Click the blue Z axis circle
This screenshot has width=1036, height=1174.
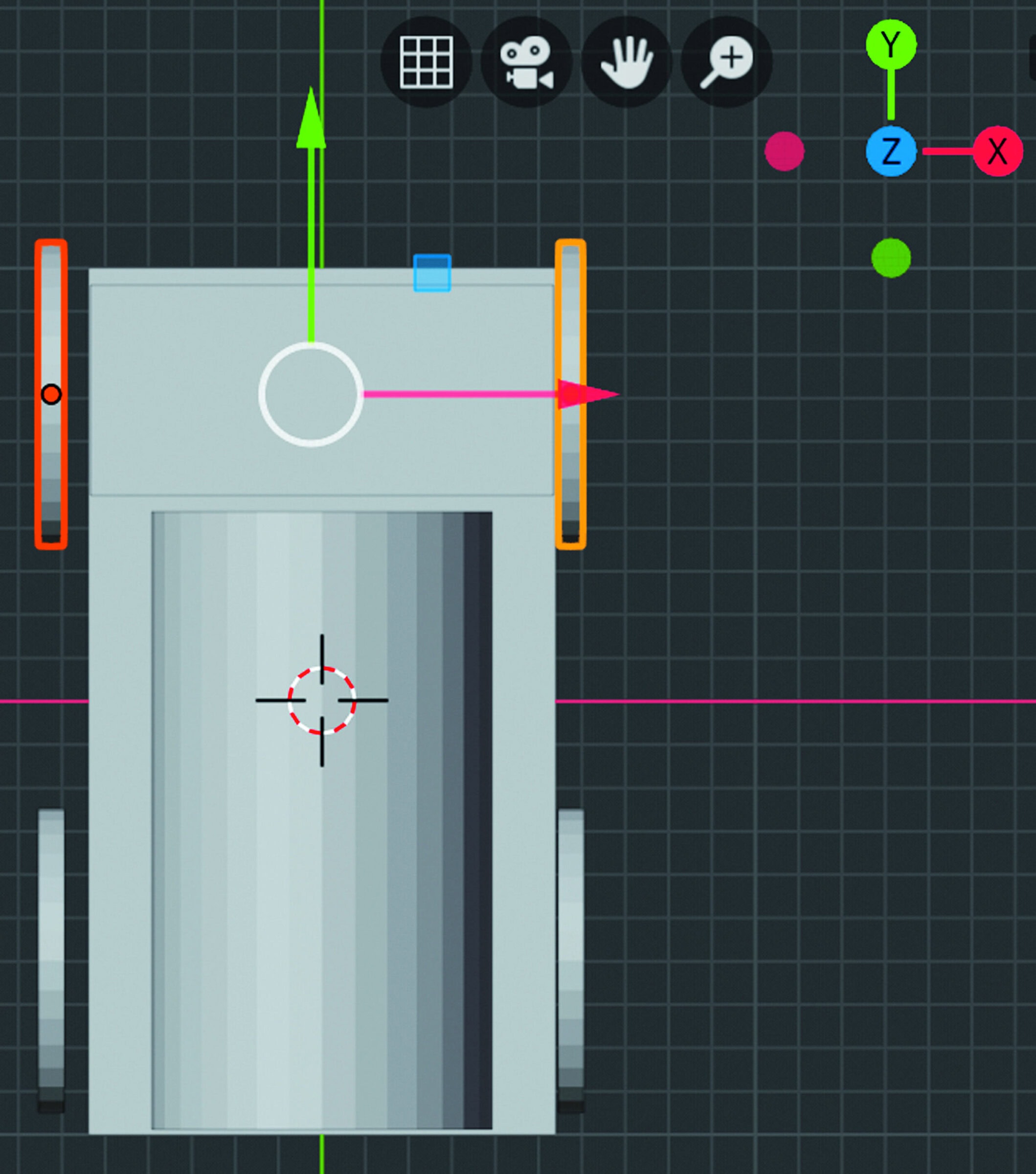click(891, 151)
